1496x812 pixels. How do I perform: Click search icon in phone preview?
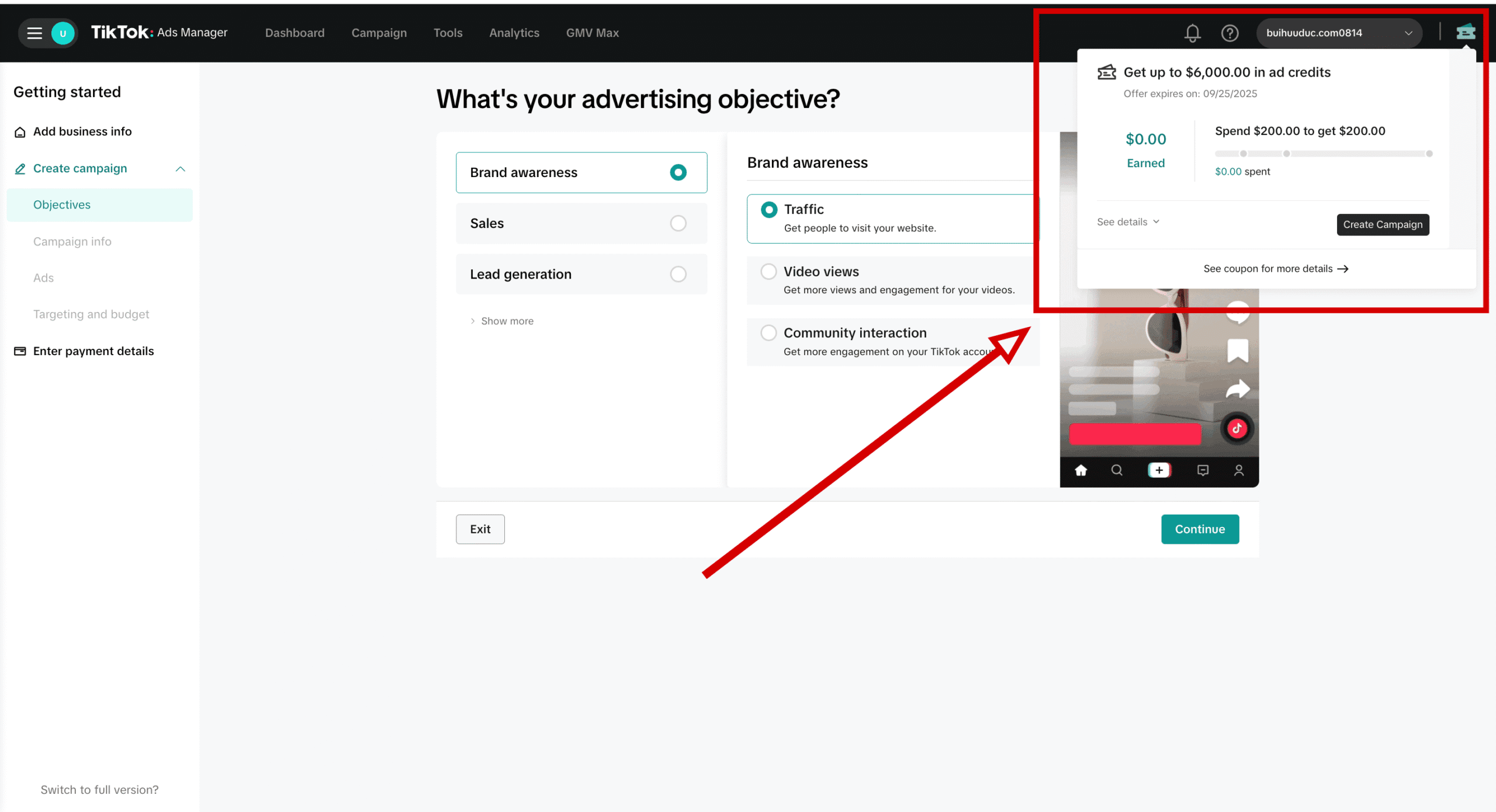pos(1117,470)
